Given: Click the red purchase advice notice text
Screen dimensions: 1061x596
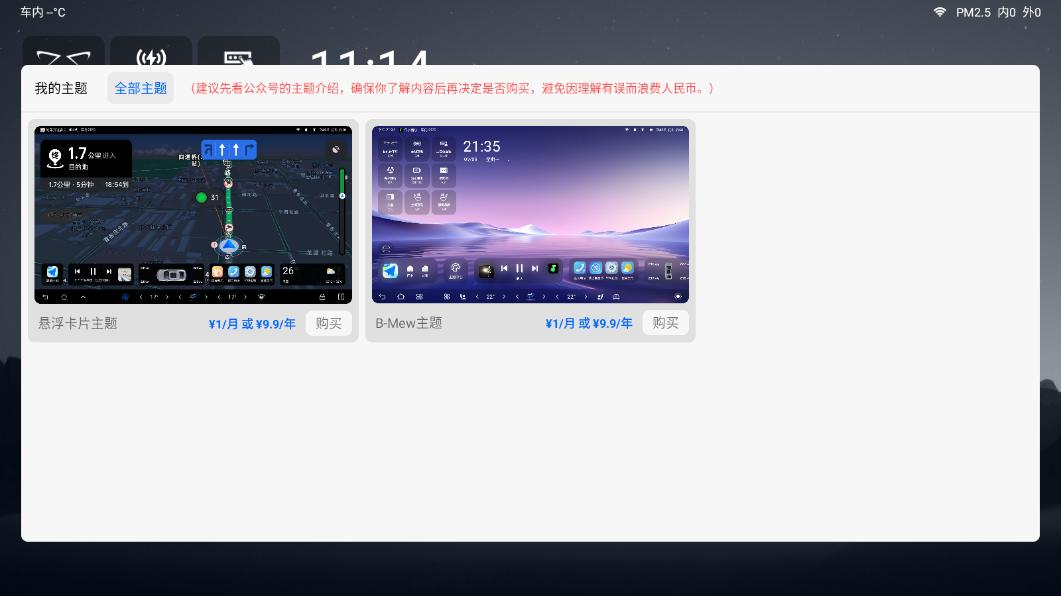Looking at the screenshot, I should pyautogui.click(x=452, y=88).
